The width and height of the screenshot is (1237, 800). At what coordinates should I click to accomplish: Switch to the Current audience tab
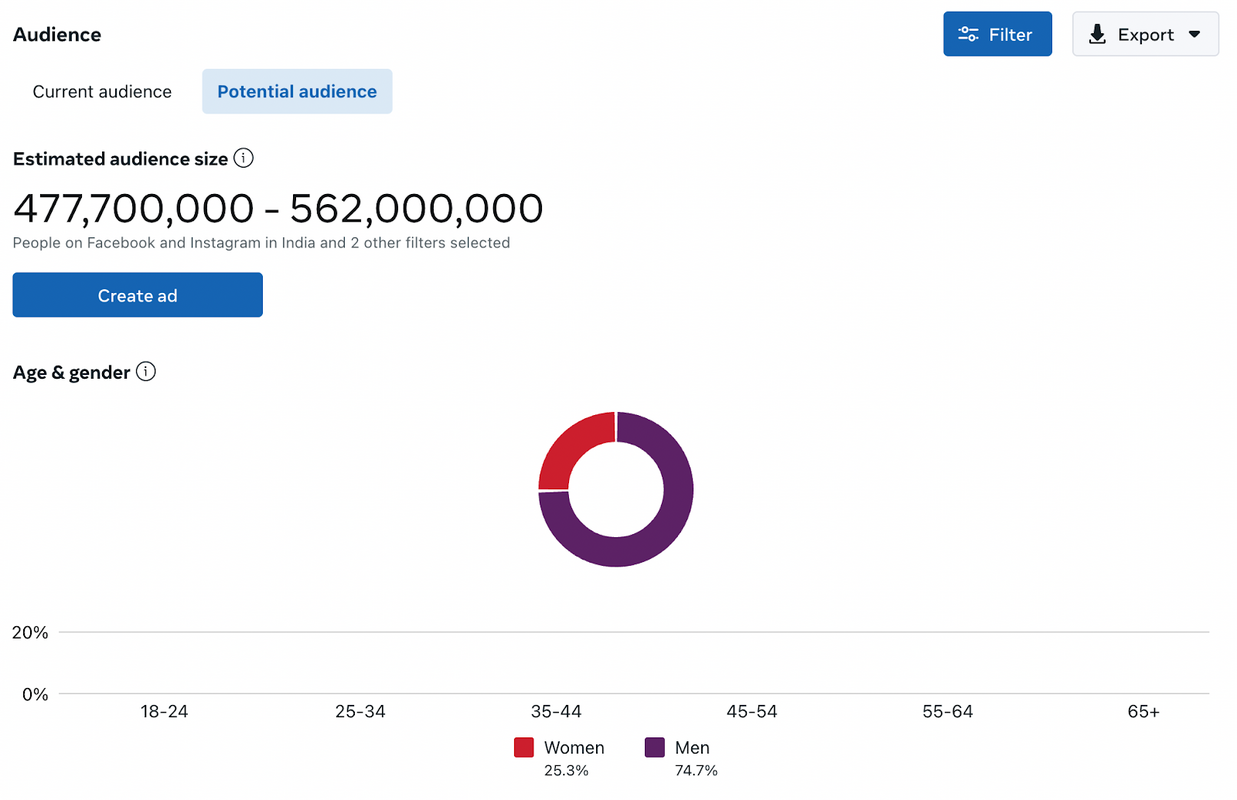pyautogui.click(x=101, y=91)
